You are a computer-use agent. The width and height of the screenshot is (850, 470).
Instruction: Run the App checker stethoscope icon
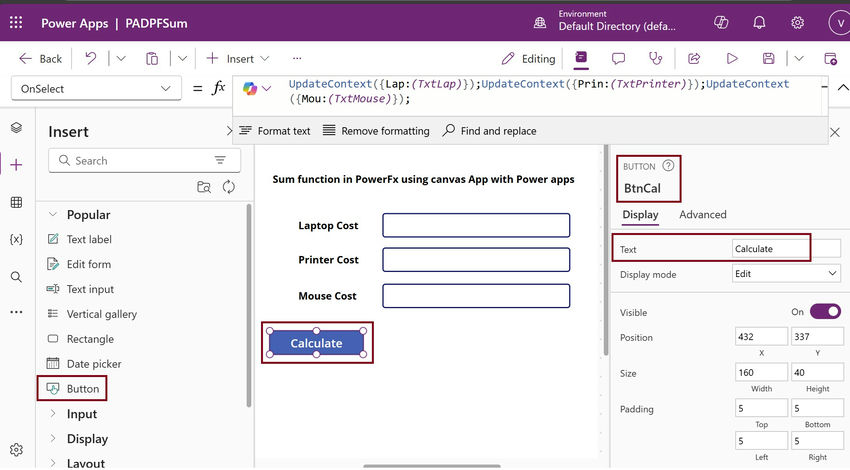coord(655,59)
